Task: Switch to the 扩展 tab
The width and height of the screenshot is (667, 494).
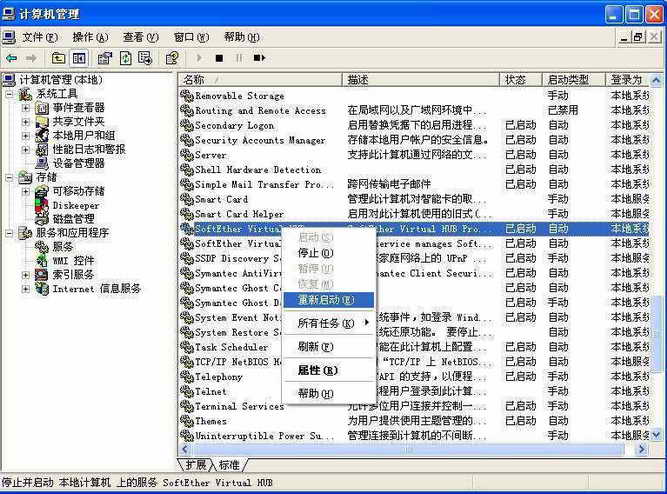Action: pyautogui.click(x=196, y=465)
